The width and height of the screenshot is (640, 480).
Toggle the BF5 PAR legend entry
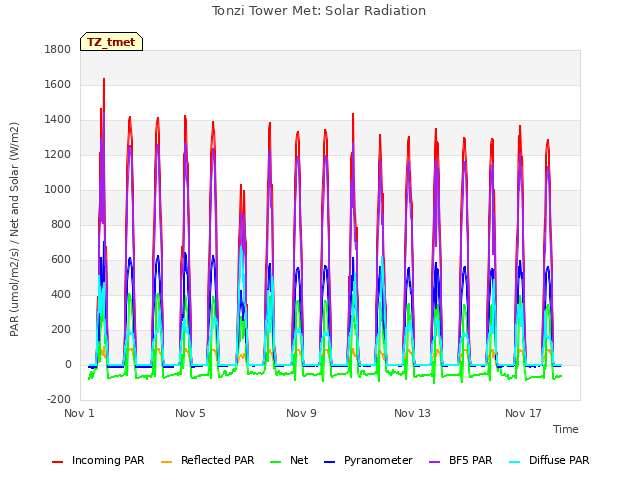461,460
